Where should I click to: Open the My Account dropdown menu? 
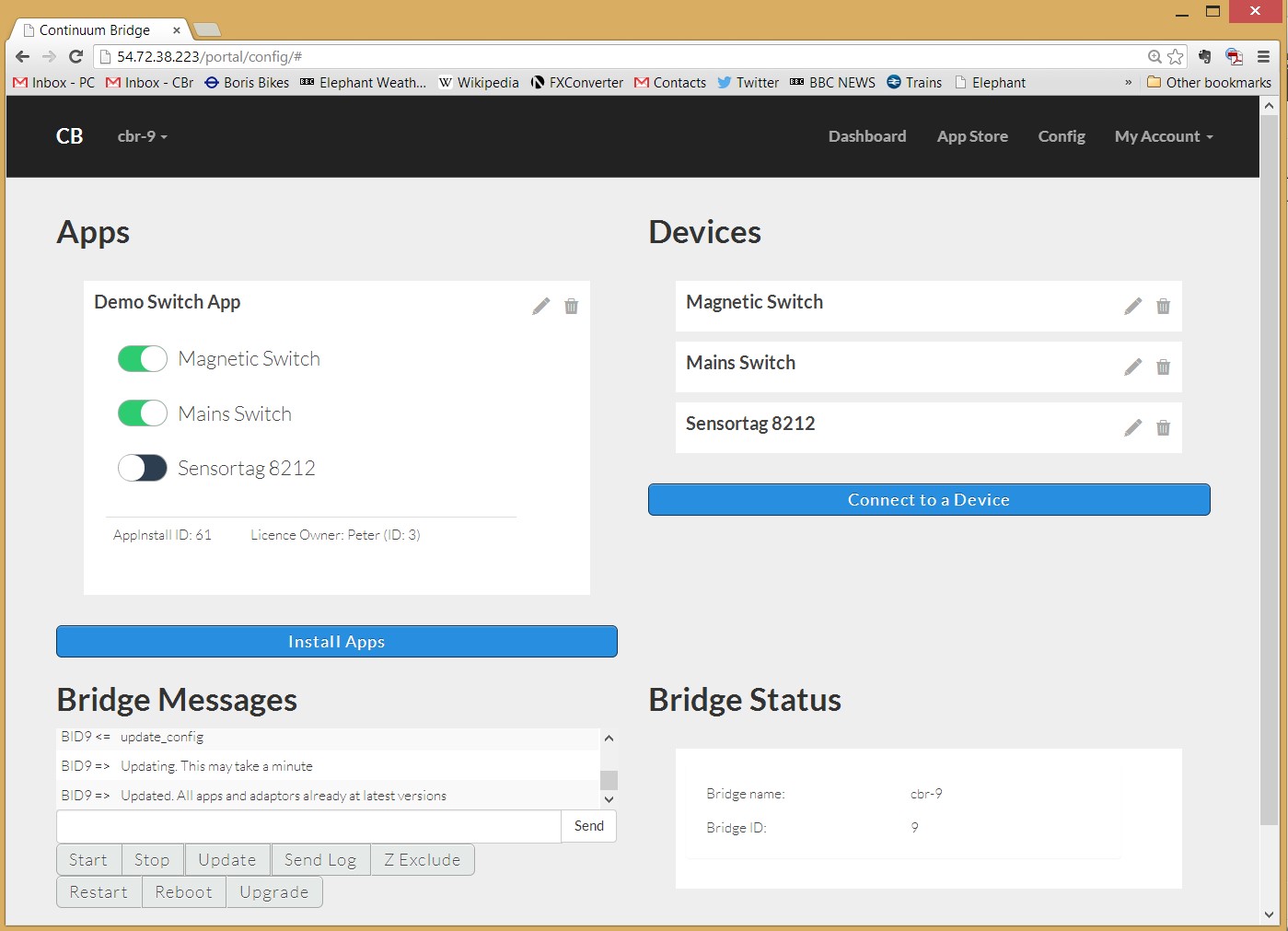click(x=1164, y=136)
